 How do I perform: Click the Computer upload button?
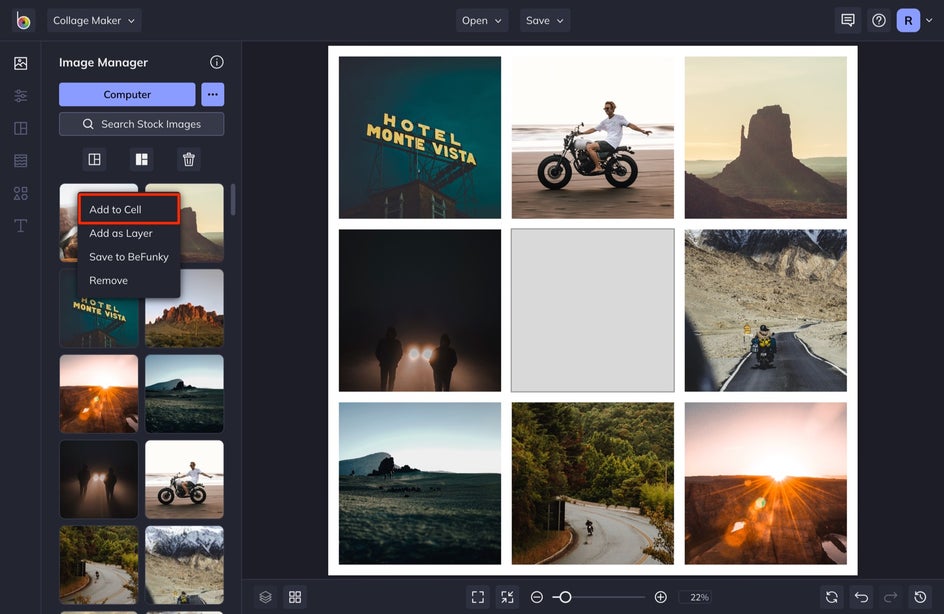click(127, 94)
